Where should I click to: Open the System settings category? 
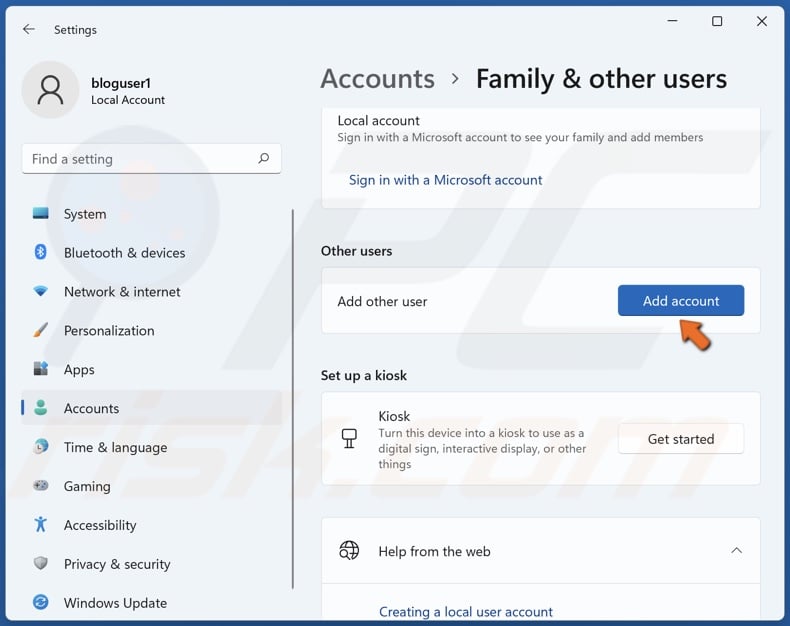[151, 214]
